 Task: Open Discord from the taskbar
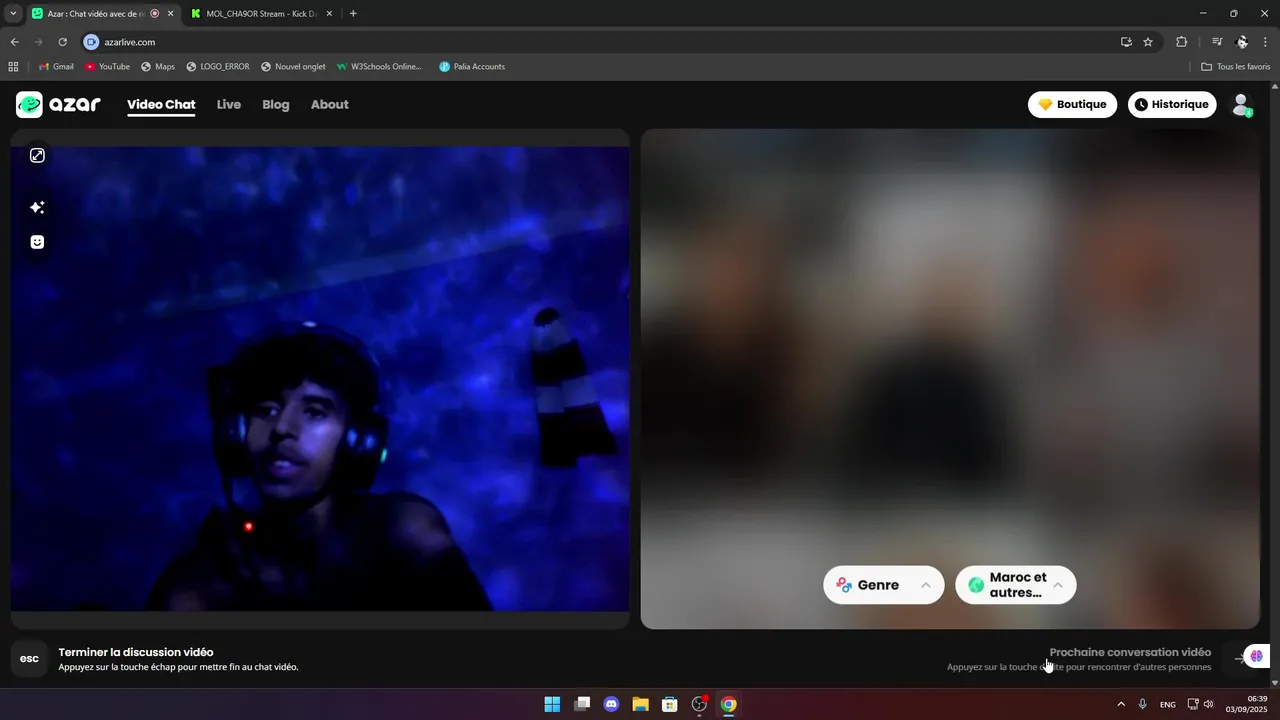[x=611, y=704]
